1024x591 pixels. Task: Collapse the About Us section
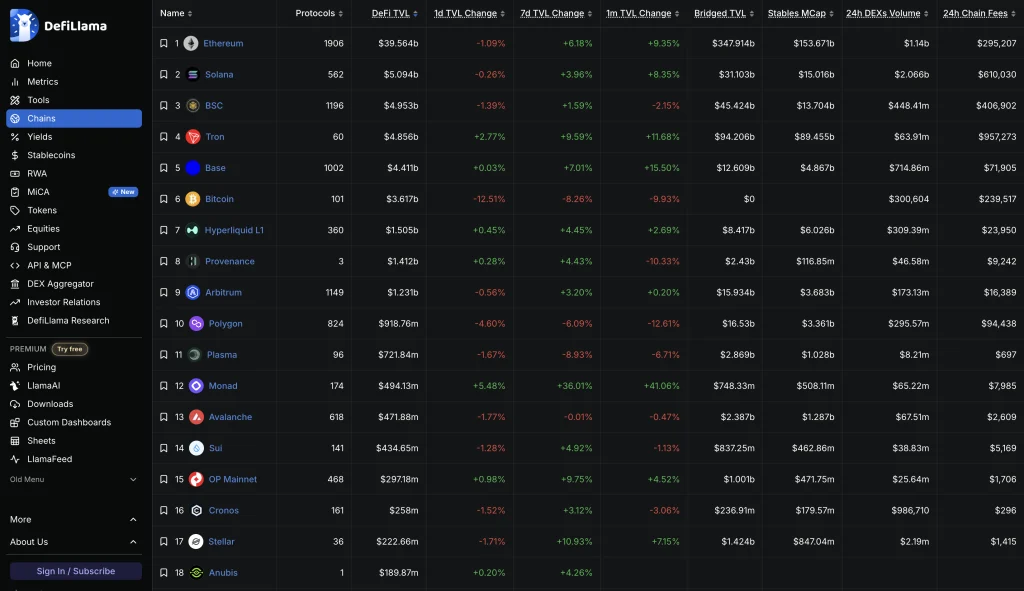coord(74,541)
